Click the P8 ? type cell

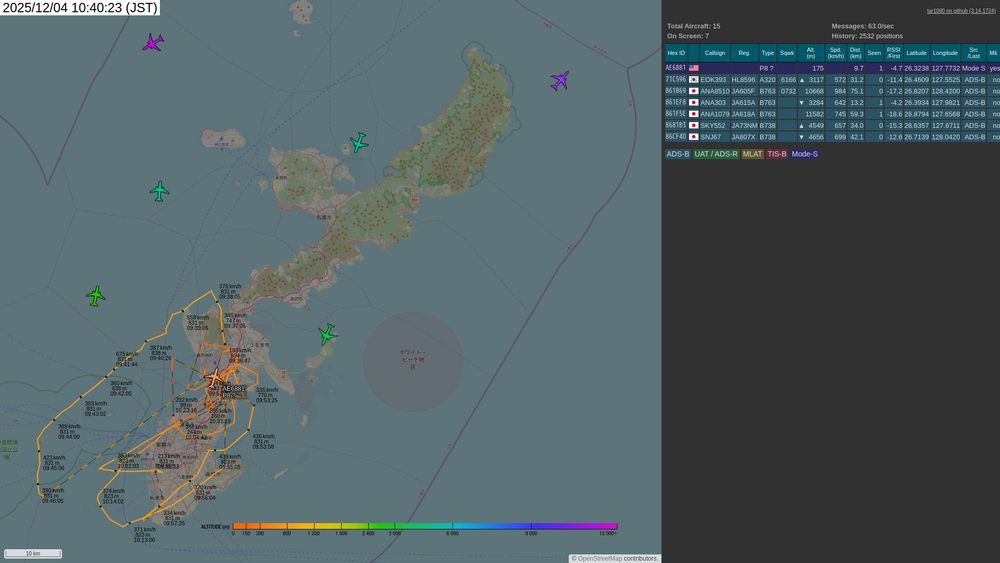click(x=767, y=68)
